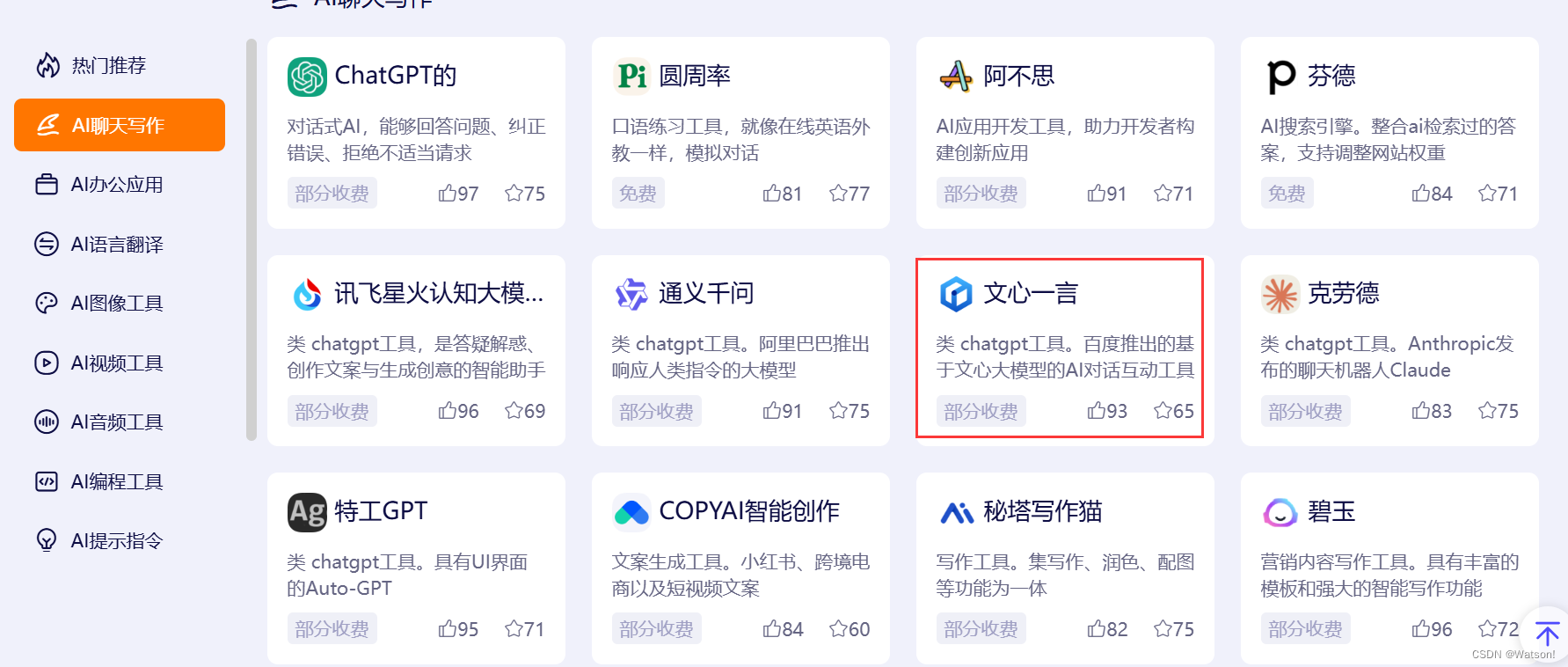Screen dimensions: 1568x667
Task: Click 部分收费 tag on 克劳德 card
Action: coord(1305,411)
